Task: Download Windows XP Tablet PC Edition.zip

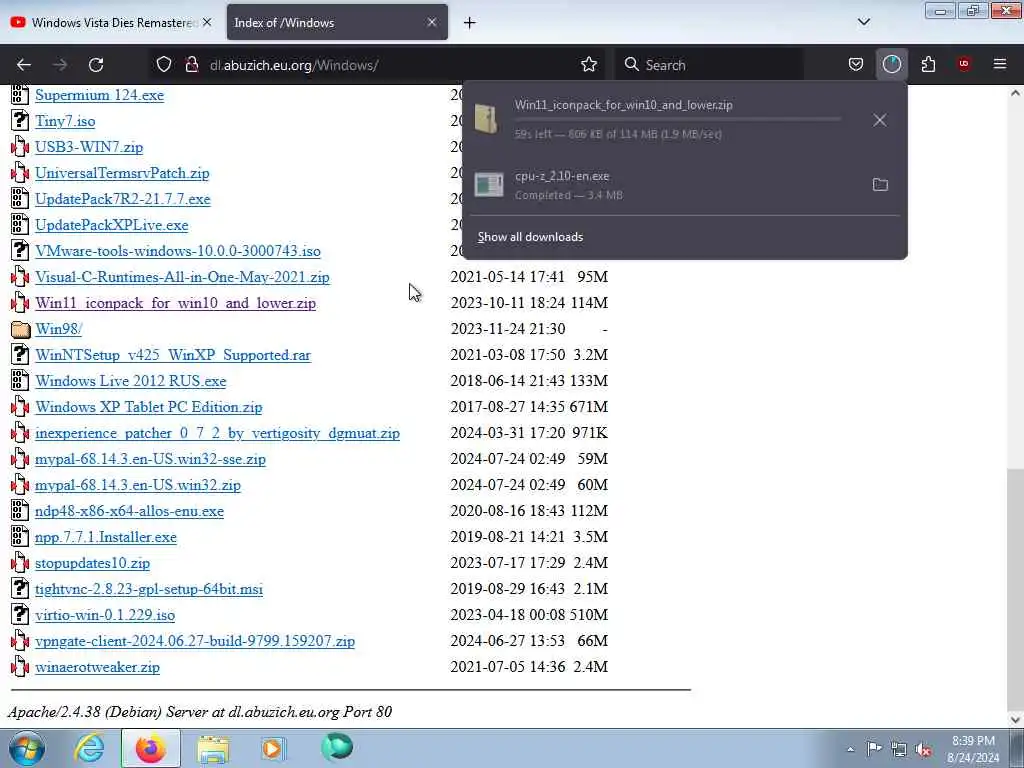Action: 149,407
